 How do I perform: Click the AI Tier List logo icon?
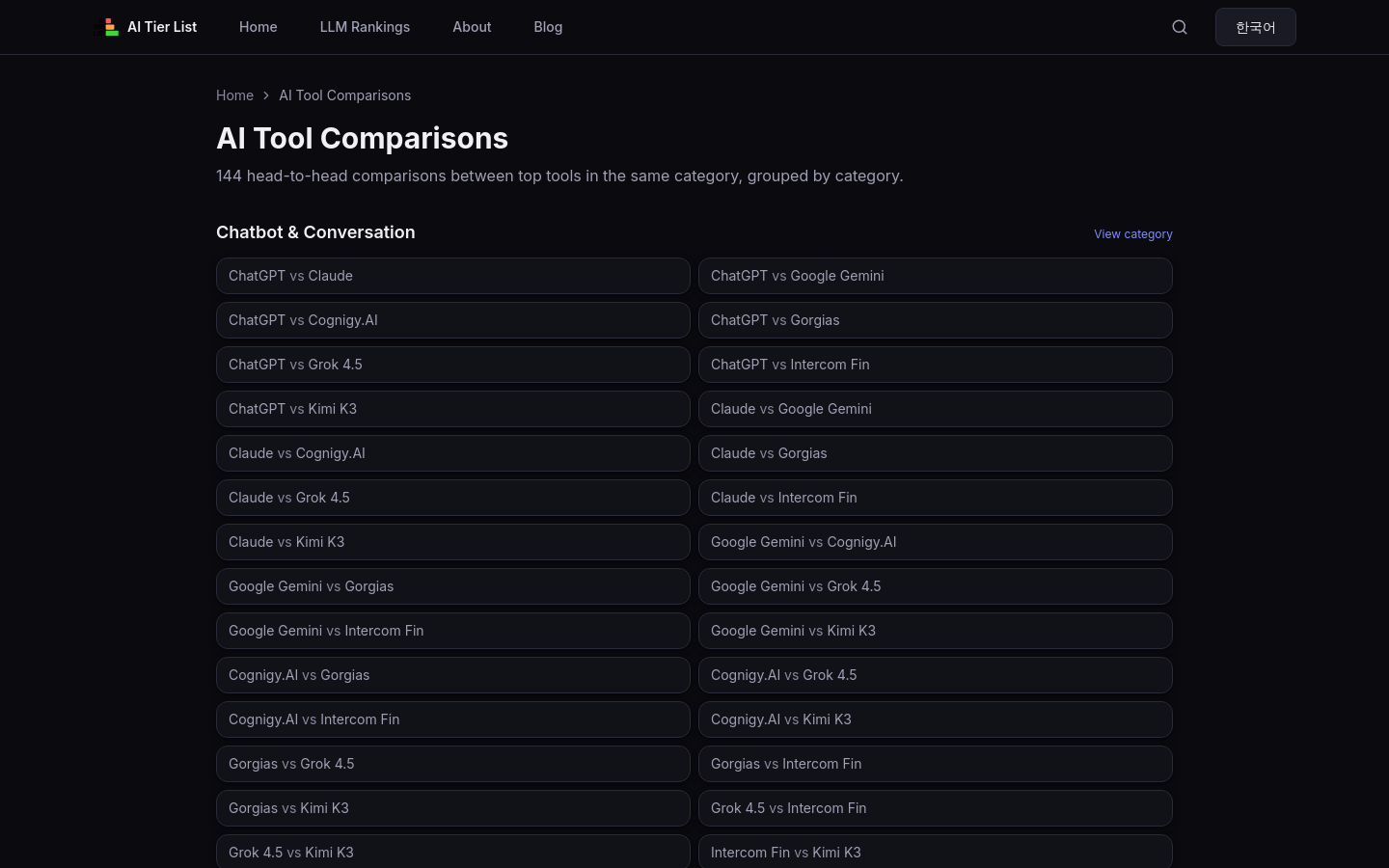(111, 27)
